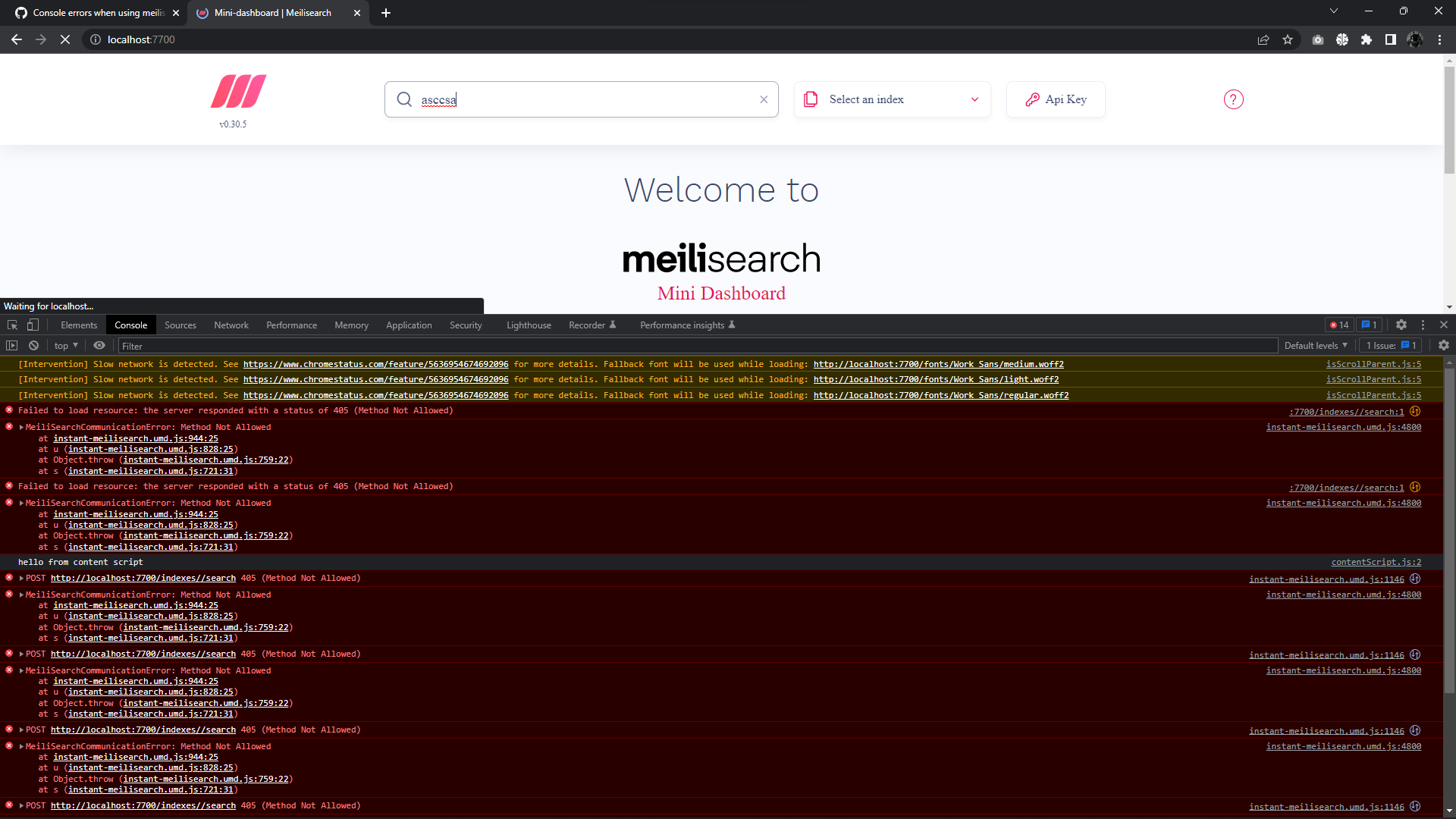1456x819 pixels.
Task: Open the instant-meilisearch.umd.js:944 link
Action: [134, 438]
